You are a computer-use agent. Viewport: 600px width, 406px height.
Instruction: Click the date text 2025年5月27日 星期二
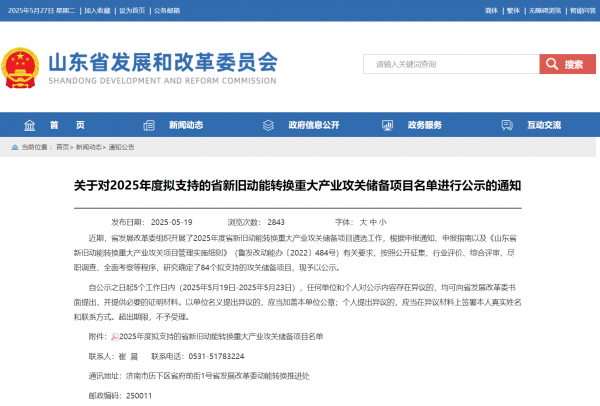point(42,11)
